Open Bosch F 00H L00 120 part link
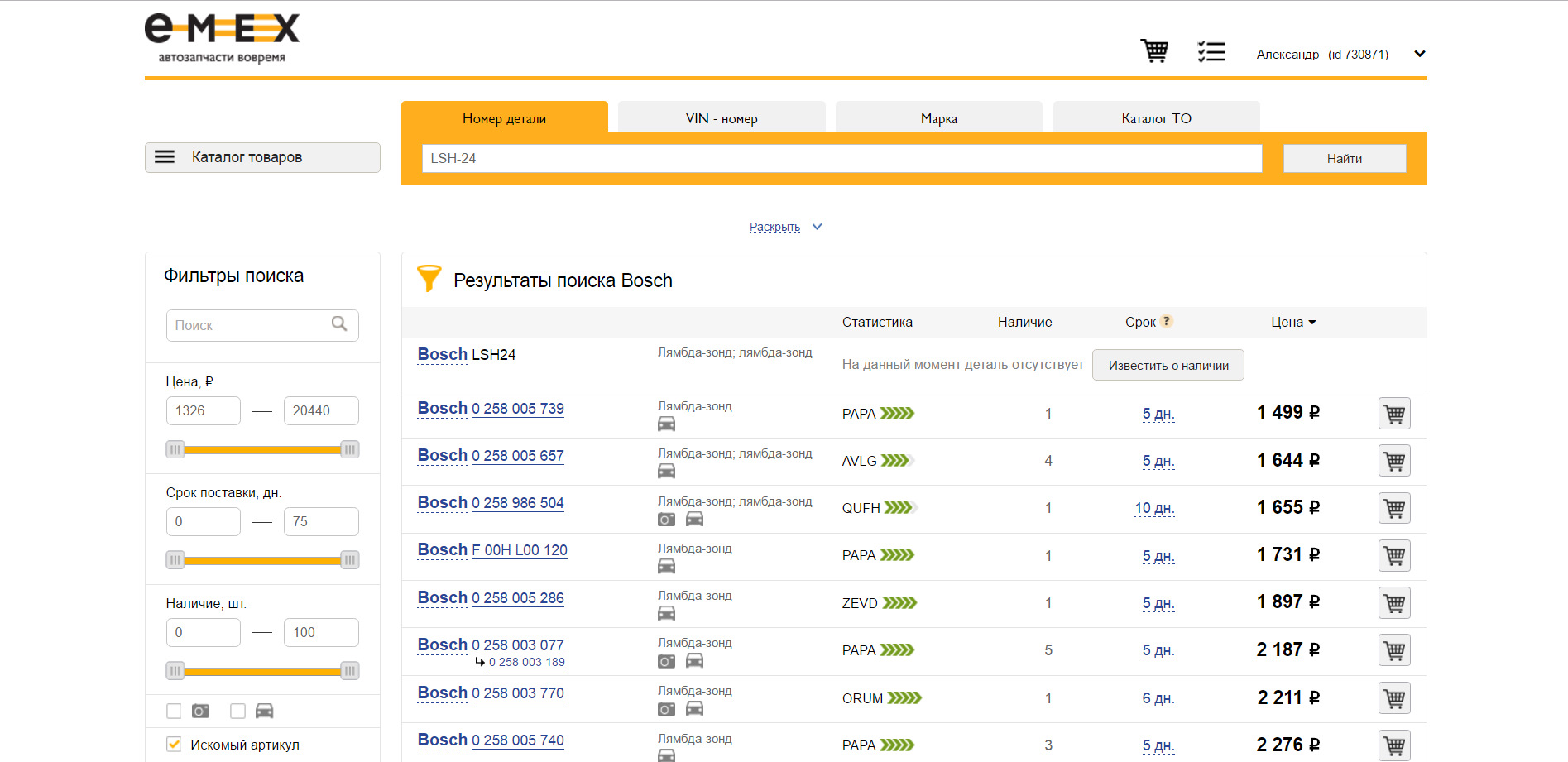This screenshot has width=1568, height=762. point(520,550)
